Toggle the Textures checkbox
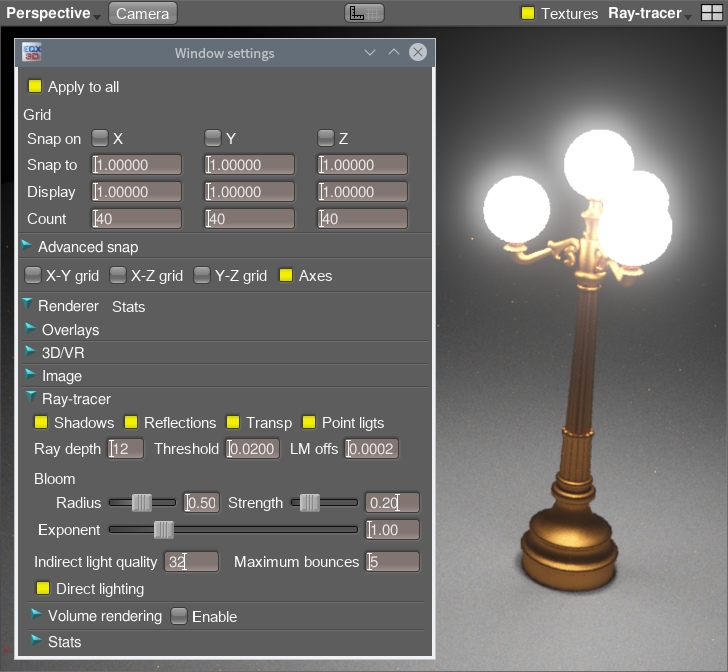Viewport: 728px width, 672px height. click(528, 14)
